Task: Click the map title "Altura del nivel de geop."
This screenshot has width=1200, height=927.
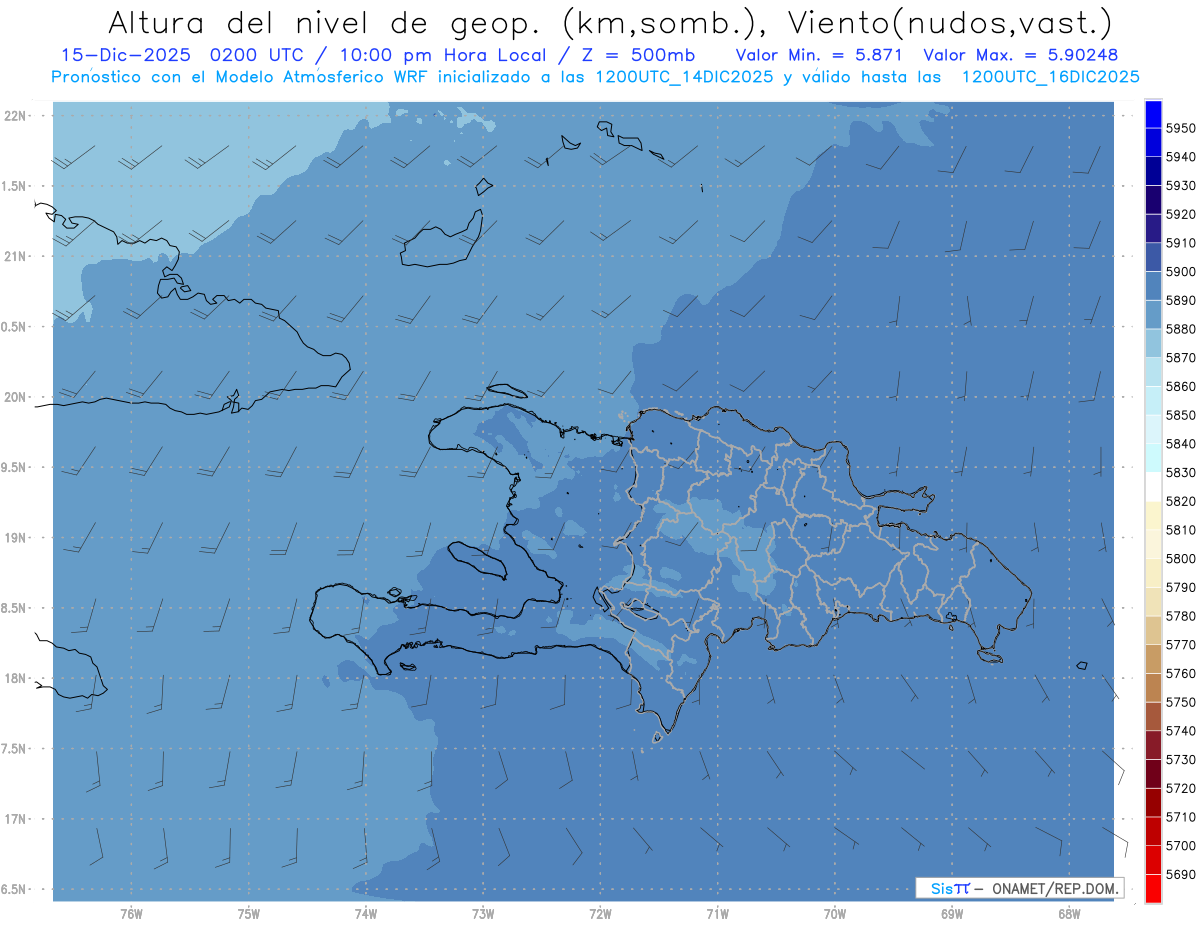Action: click(x=325, y=22)
